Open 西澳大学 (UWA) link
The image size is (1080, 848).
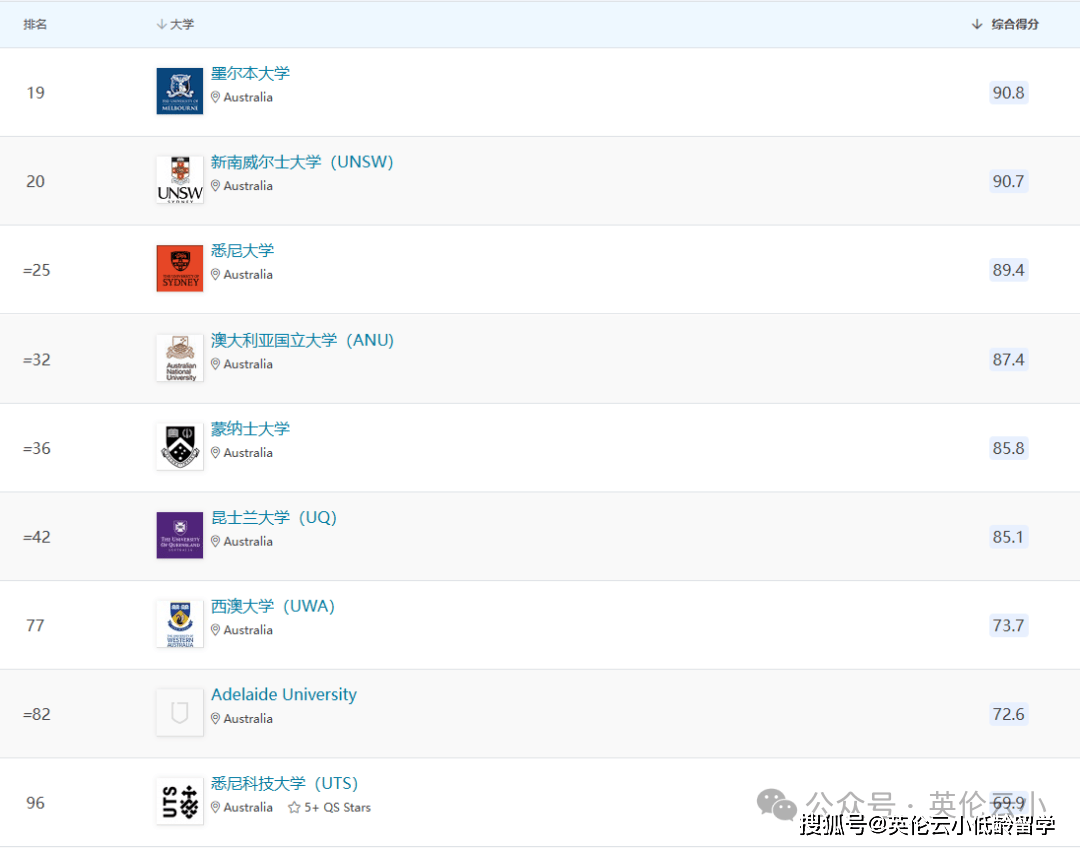point(273,606)
